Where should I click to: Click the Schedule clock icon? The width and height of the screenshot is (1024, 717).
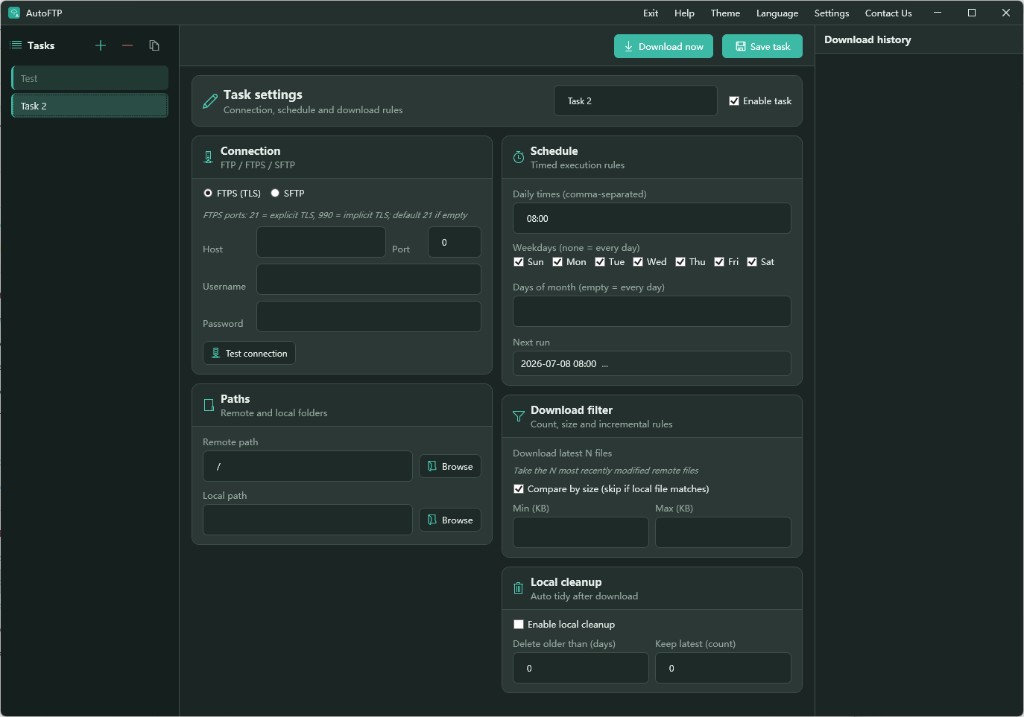click(519, 157)
